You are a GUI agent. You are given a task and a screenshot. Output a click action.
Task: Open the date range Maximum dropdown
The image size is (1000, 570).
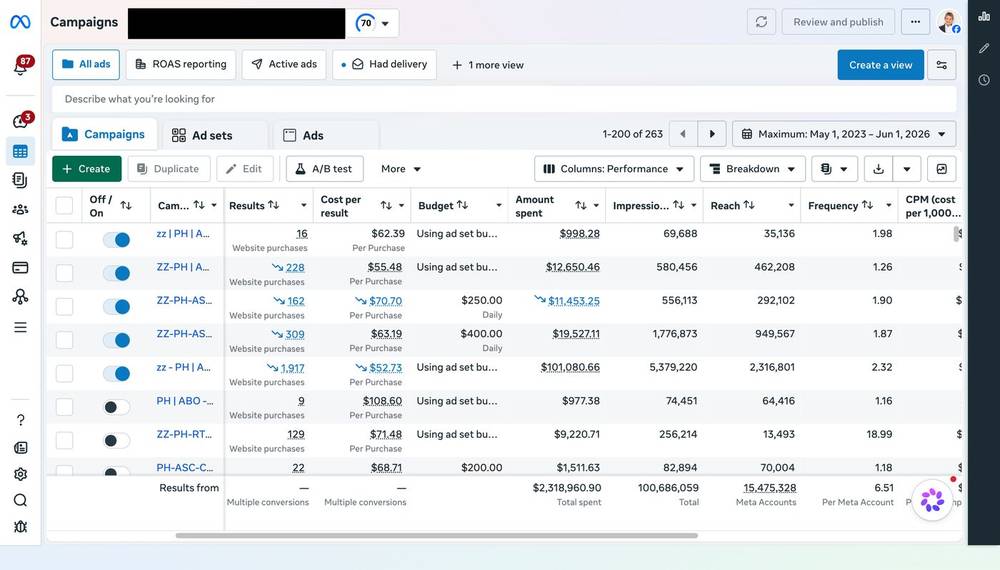(844, 134)
